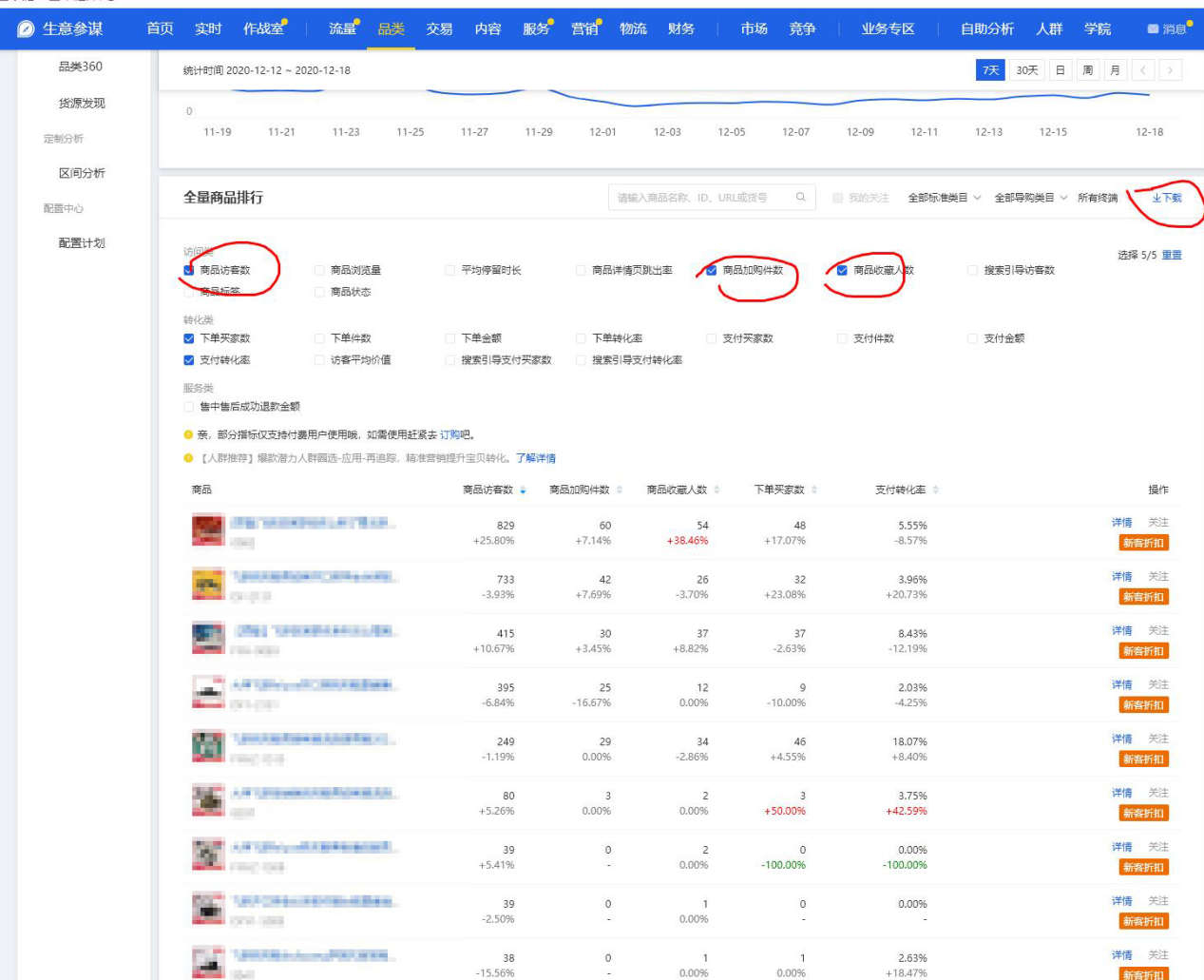
Task: Click 关注 for product with 733 visitors
Action: point(1158,577)
